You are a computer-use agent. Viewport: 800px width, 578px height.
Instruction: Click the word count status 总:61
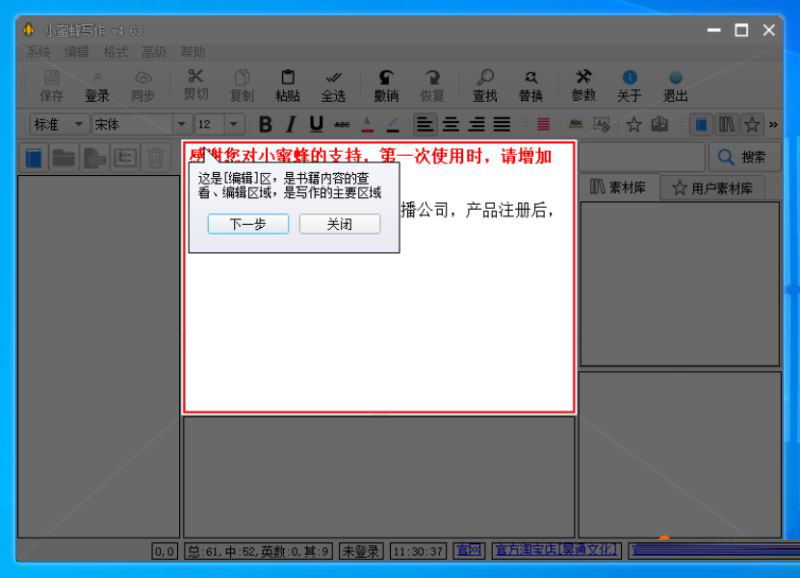[258, 551]
